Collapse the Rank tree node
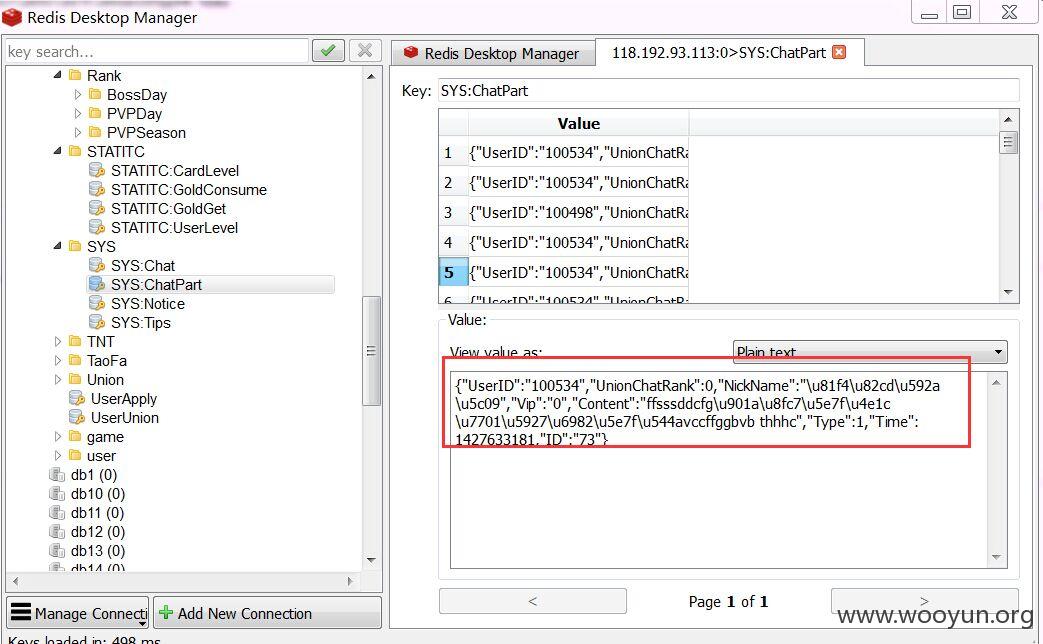The width and height of the screenshot is (1043, 644). (57, 75)
